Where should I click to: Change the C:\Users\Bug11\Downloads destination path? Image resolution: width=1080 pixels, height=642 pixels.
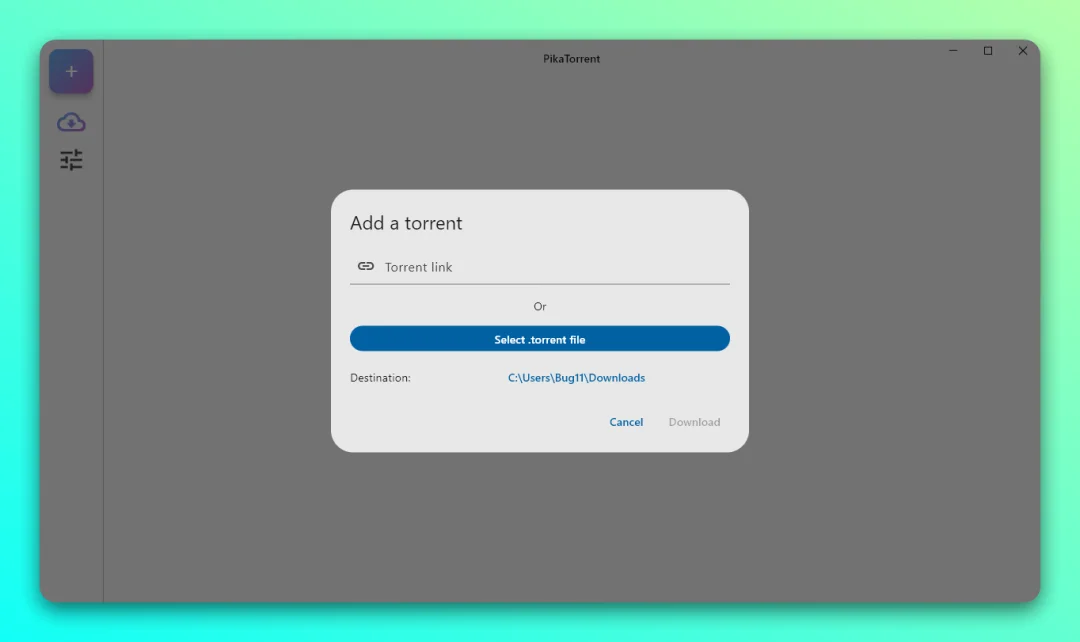point(577,377)
